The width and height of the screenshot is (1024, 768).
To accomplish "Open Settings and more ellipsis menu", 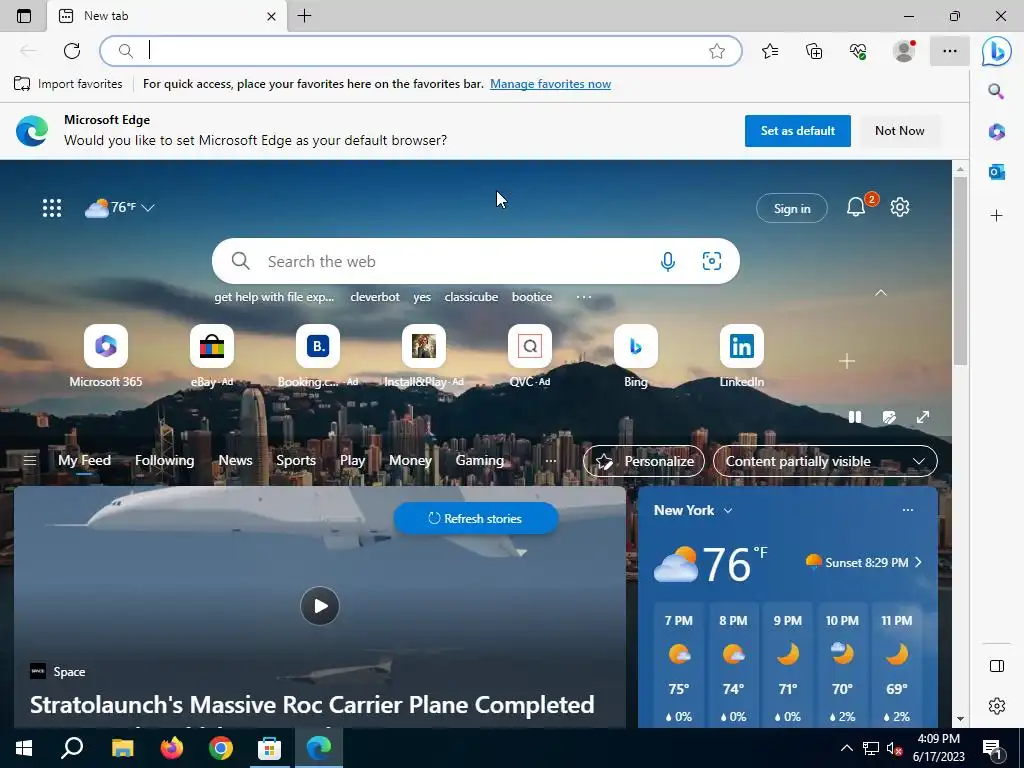I will (950, 51).
